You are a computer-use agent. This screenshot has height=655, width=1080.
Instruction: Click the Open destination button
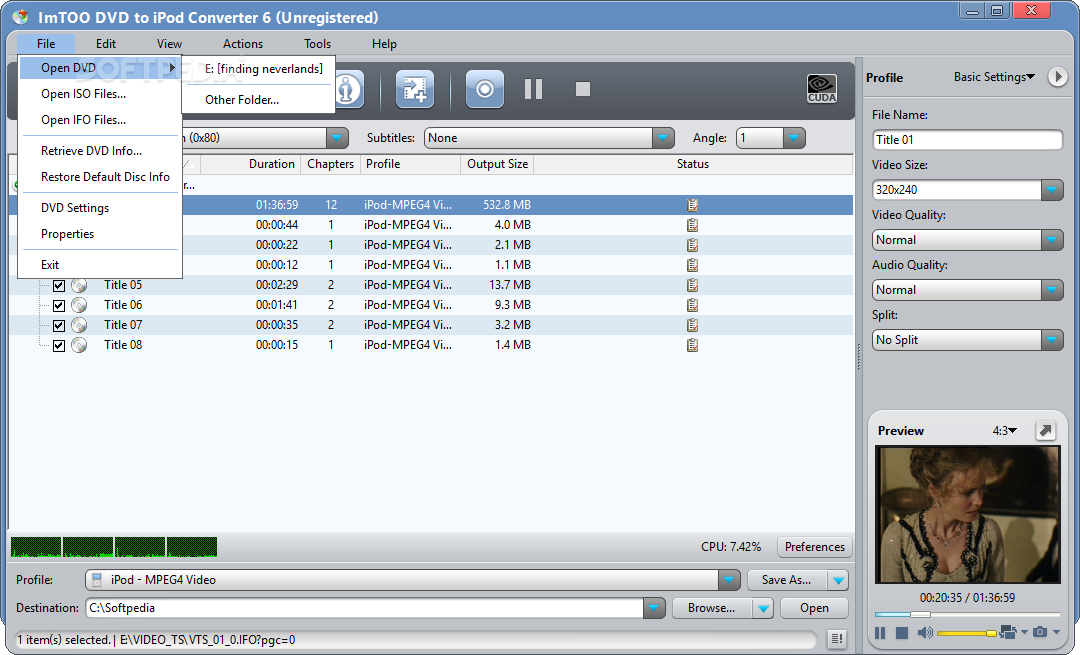point(814,608)
